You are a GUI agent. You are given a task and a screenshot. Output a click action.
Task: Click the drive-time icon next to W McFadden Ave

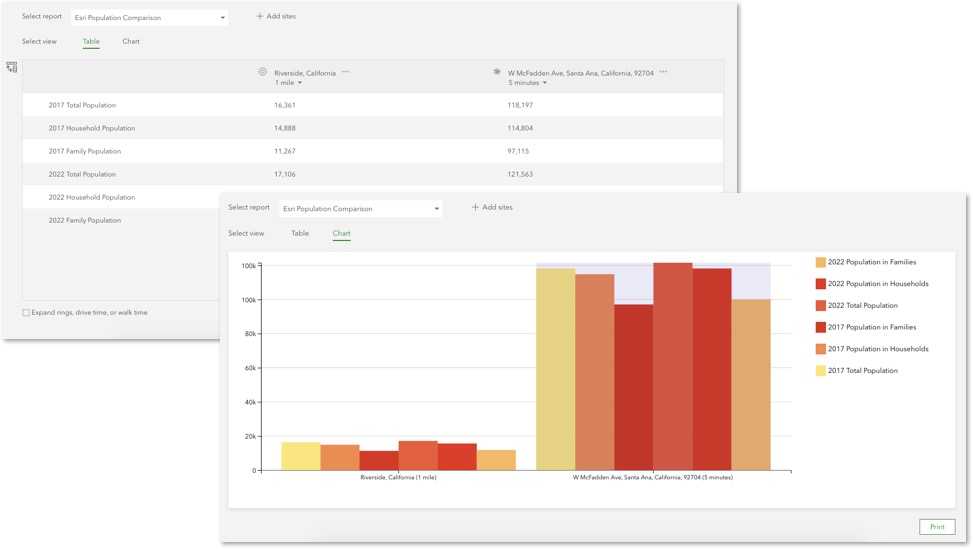click(x=496, y=72)
